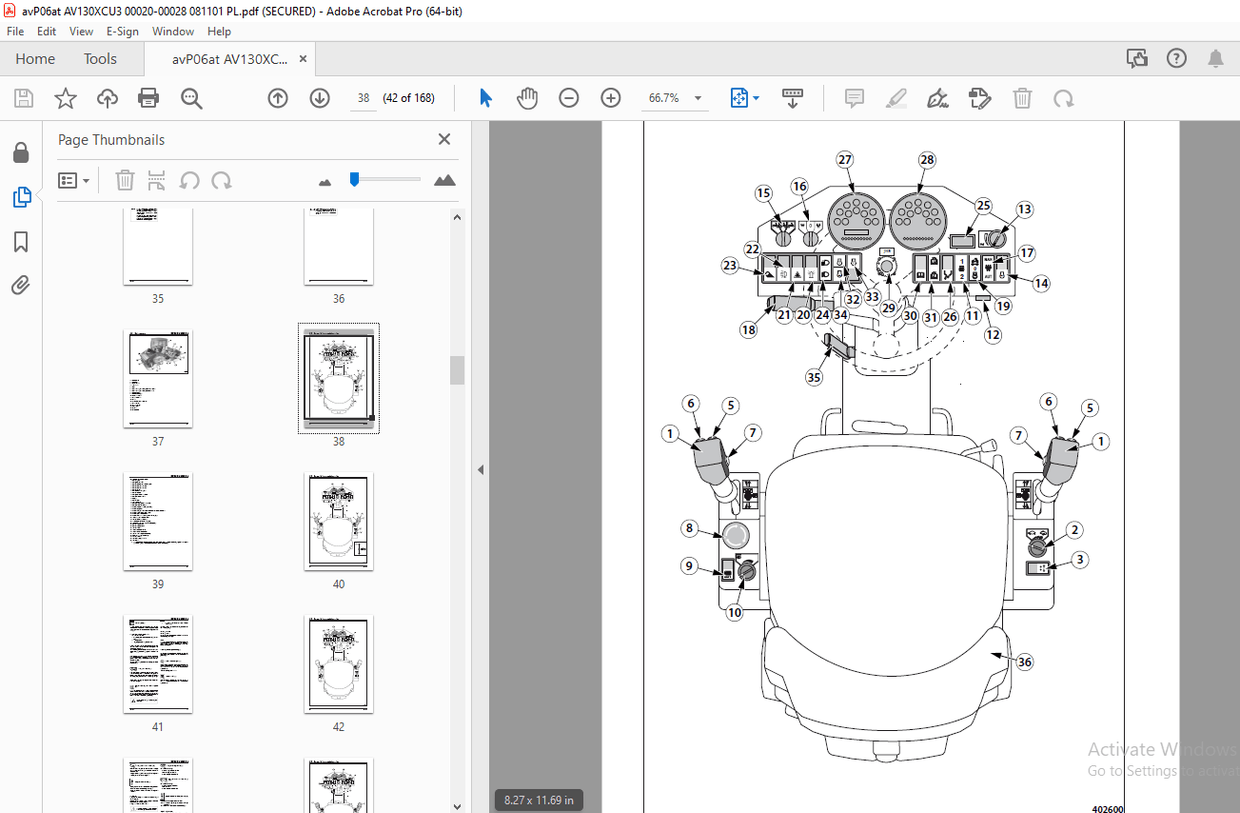Go to previous page arrow

278,98
